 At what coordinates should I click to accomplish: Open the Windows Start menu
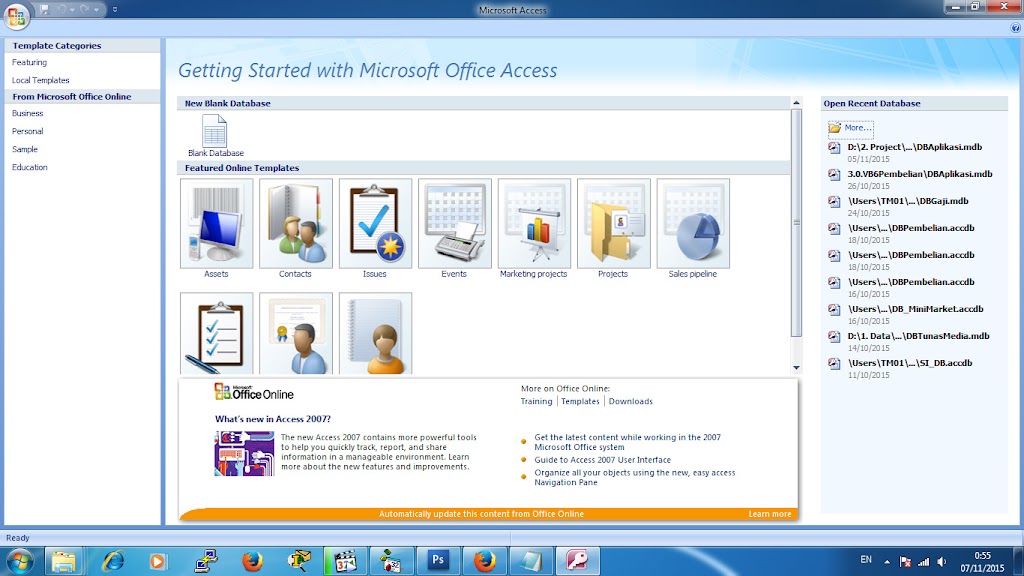coord(19,561)
